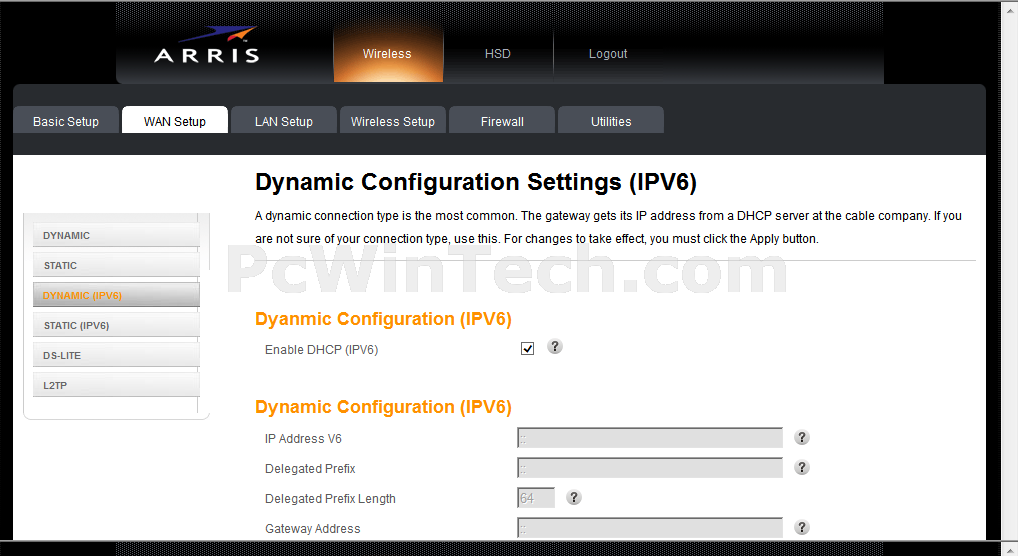
Task: Open STATIC (IPV6) in the sidebar
Action: pyautogui.click(x=116, y=325)
